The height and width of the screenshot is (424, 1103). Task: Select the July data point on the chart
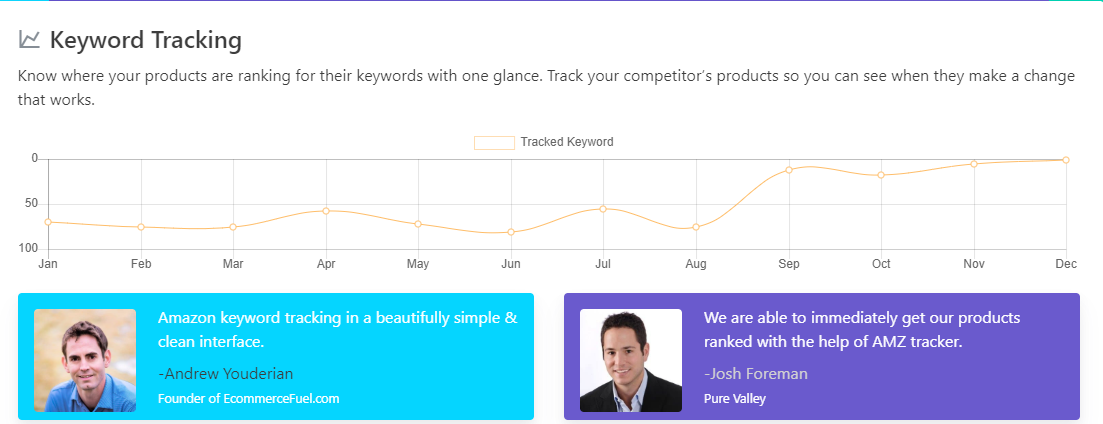603,208
